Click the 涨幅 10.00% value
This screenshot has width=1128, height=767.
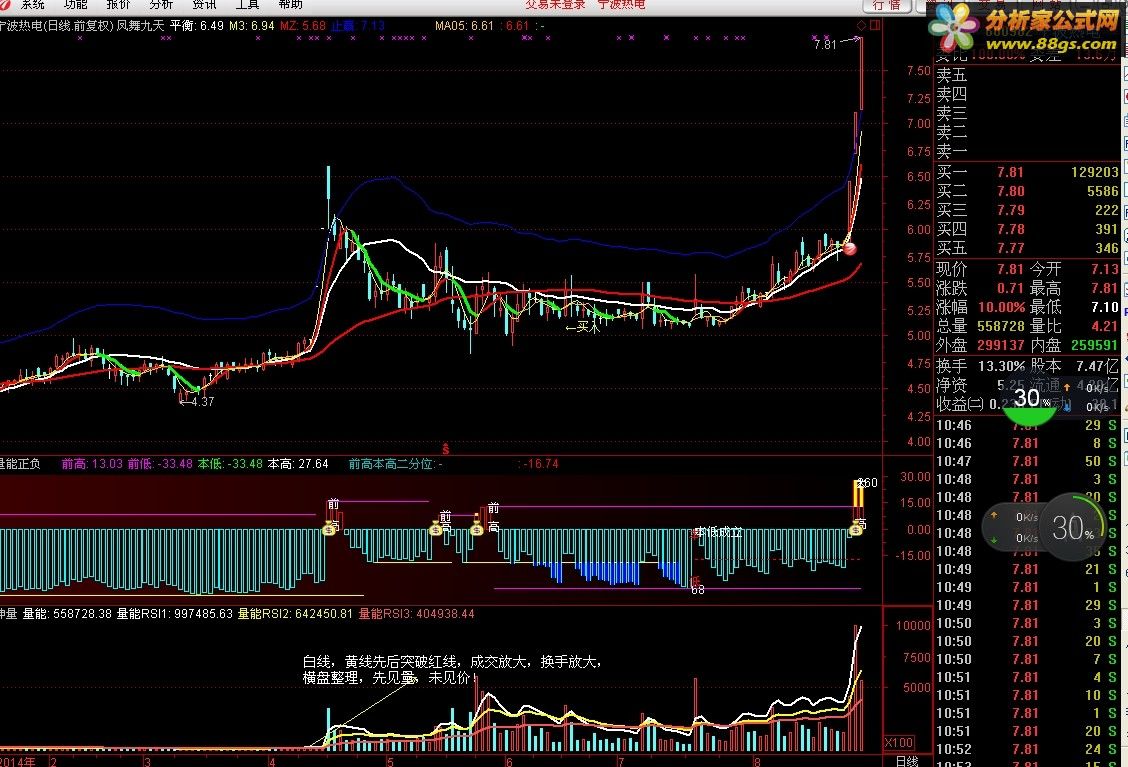coord(1001,307)
